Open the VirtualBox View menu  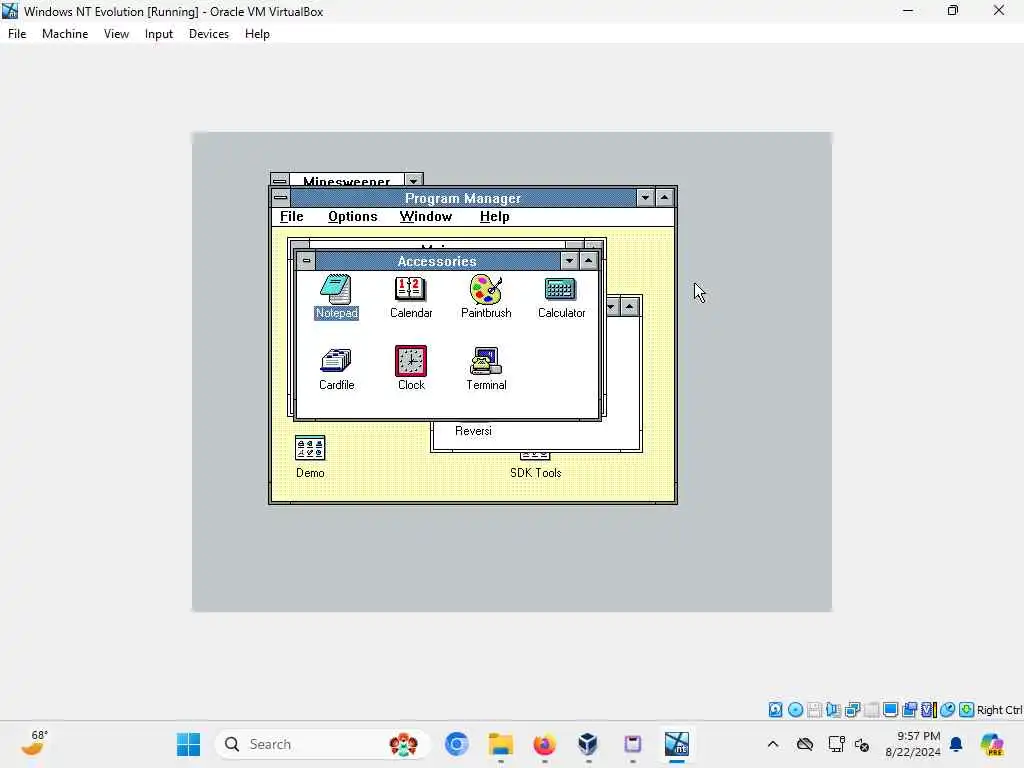point(116,34)
